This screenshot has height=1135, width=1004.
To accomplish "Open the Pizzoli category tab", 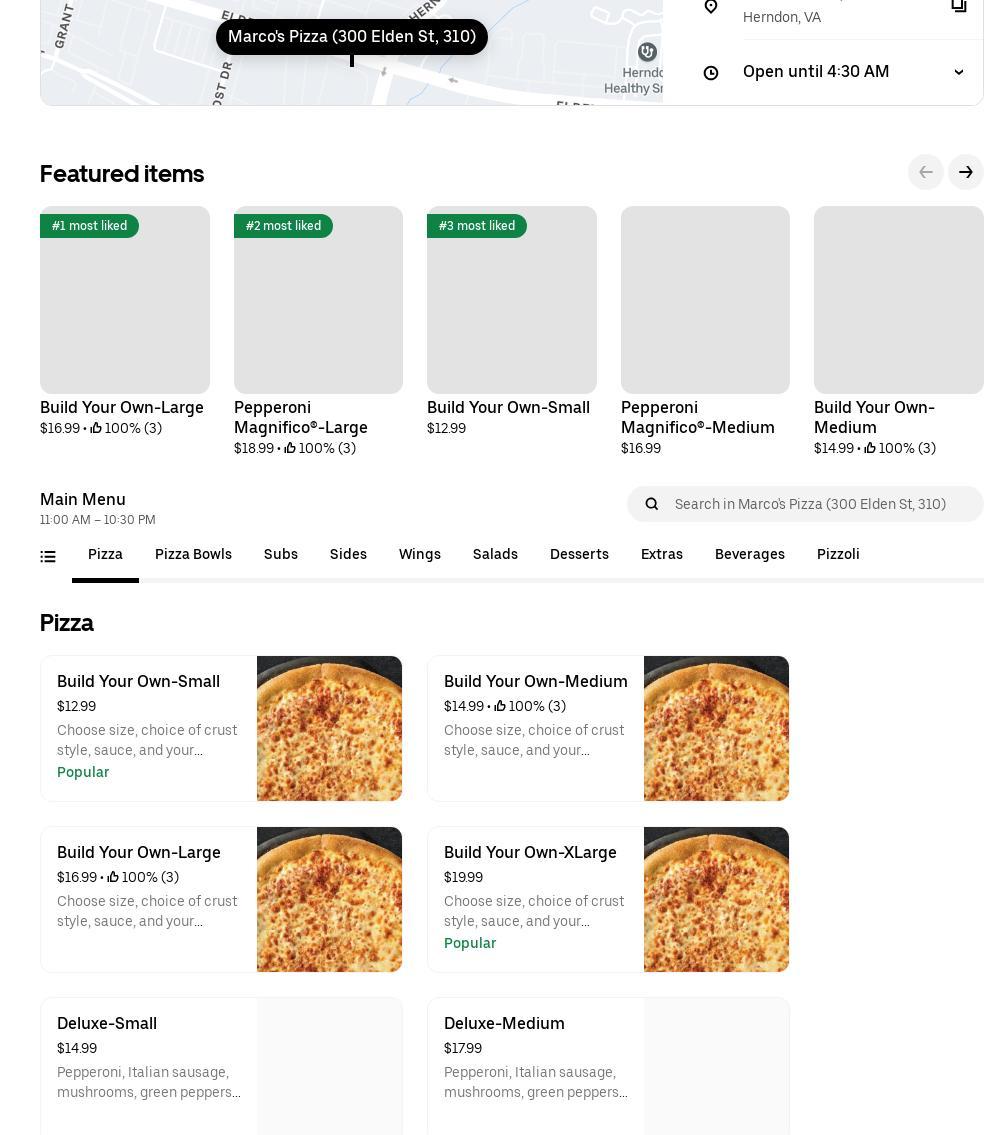I will tap(838, 555).
